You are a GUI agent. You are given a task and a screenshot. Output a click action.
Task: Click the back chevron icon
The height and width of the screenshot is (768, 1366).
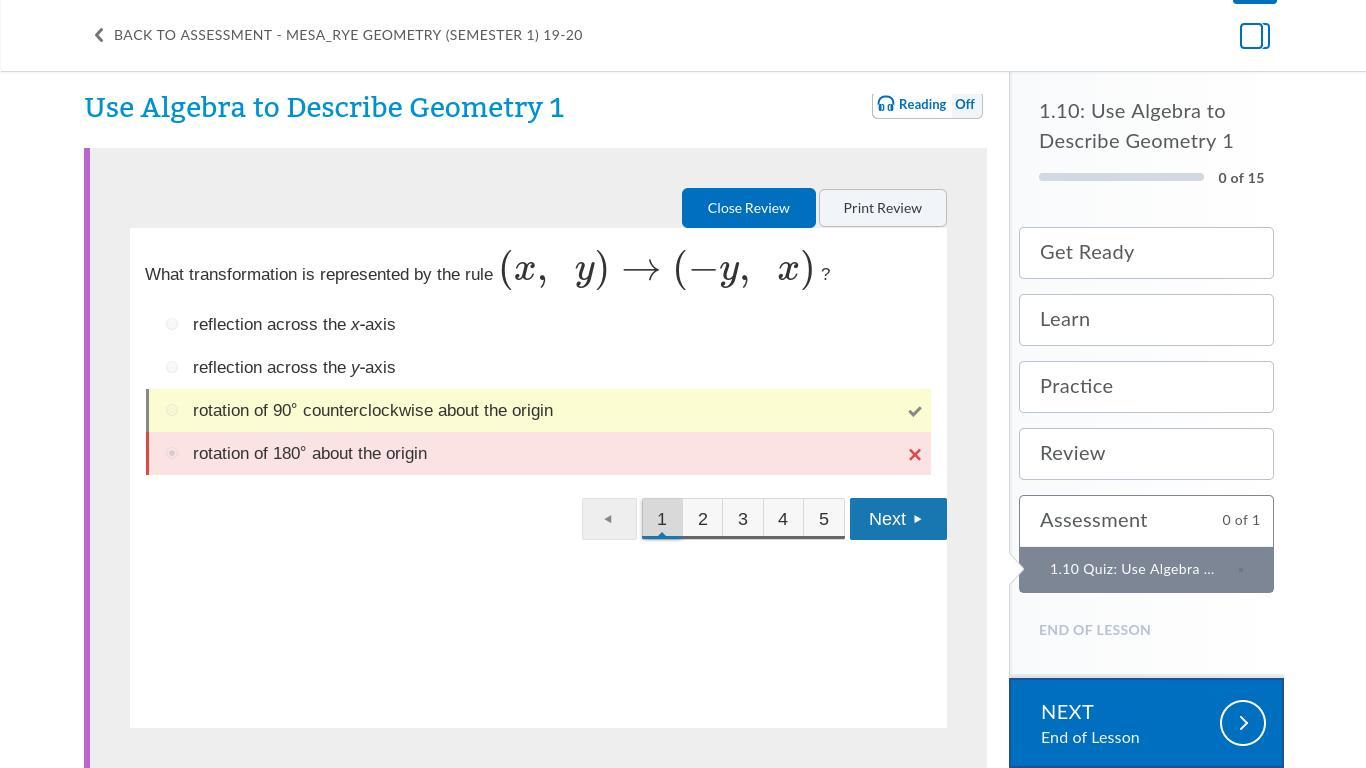click(x=99, y=35)
